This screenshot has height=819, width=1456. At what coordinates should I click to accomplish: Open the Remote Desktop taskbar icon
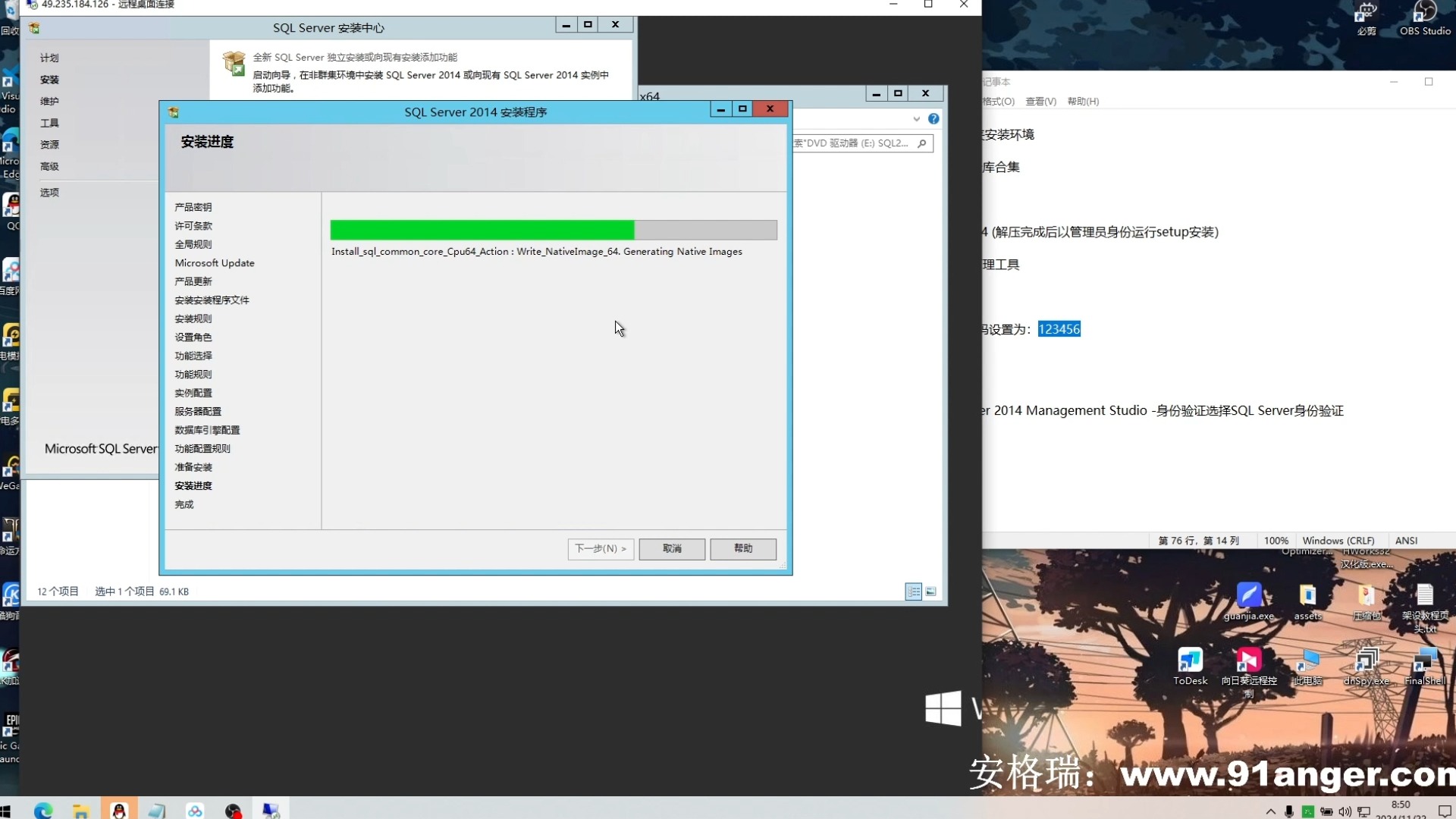(x=271, y=811)
